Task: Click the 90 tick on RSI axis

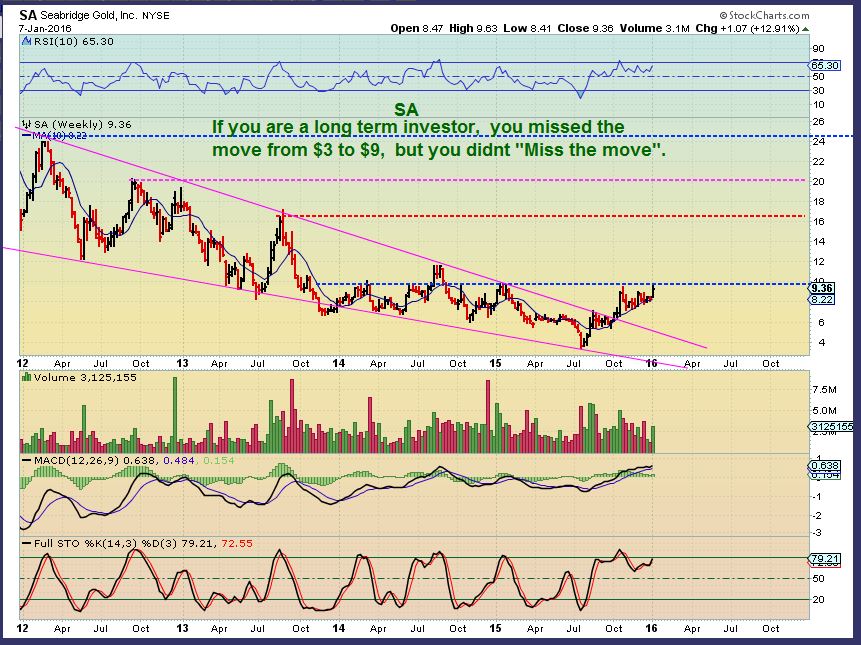Action: point(818,48)
